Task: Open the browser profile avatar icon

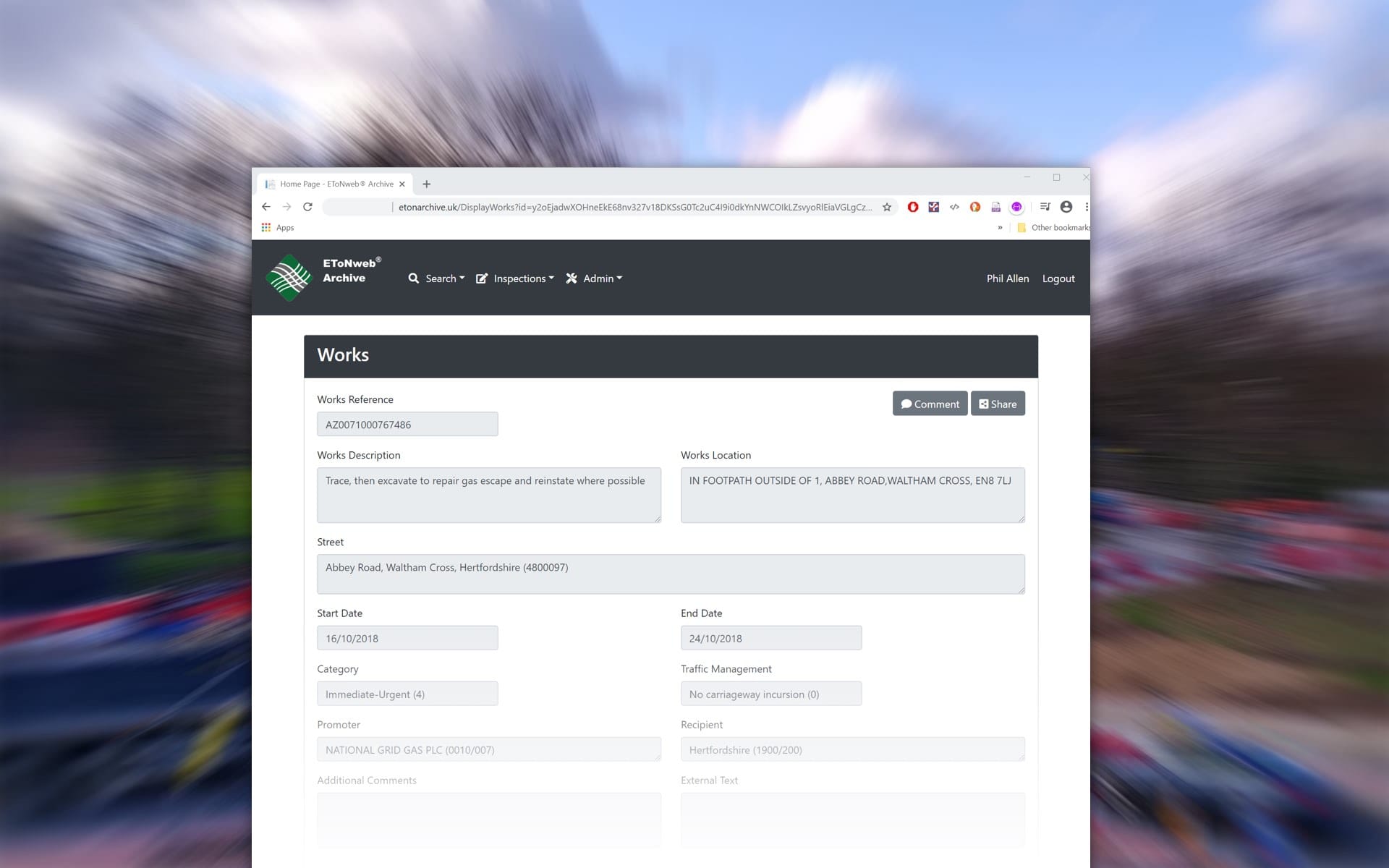Action: pos(1066,207)
